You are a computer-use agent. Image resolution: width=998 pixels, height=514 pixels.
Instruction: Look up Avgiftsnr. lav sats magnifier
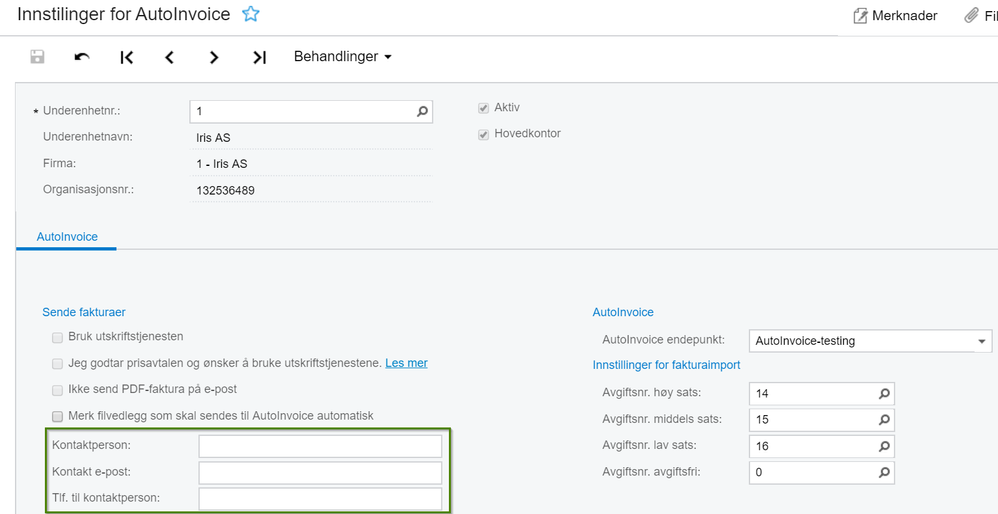tap(884, 447)
